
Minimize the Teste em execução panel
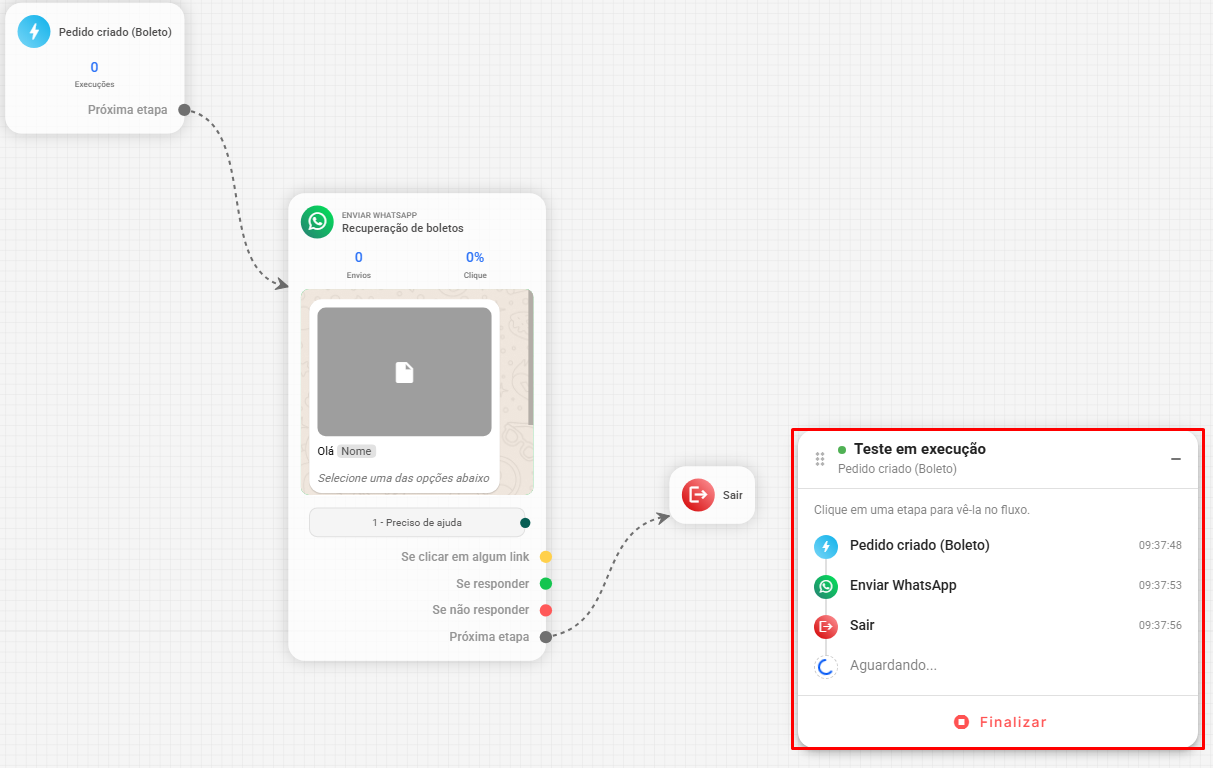[1176, 459]
